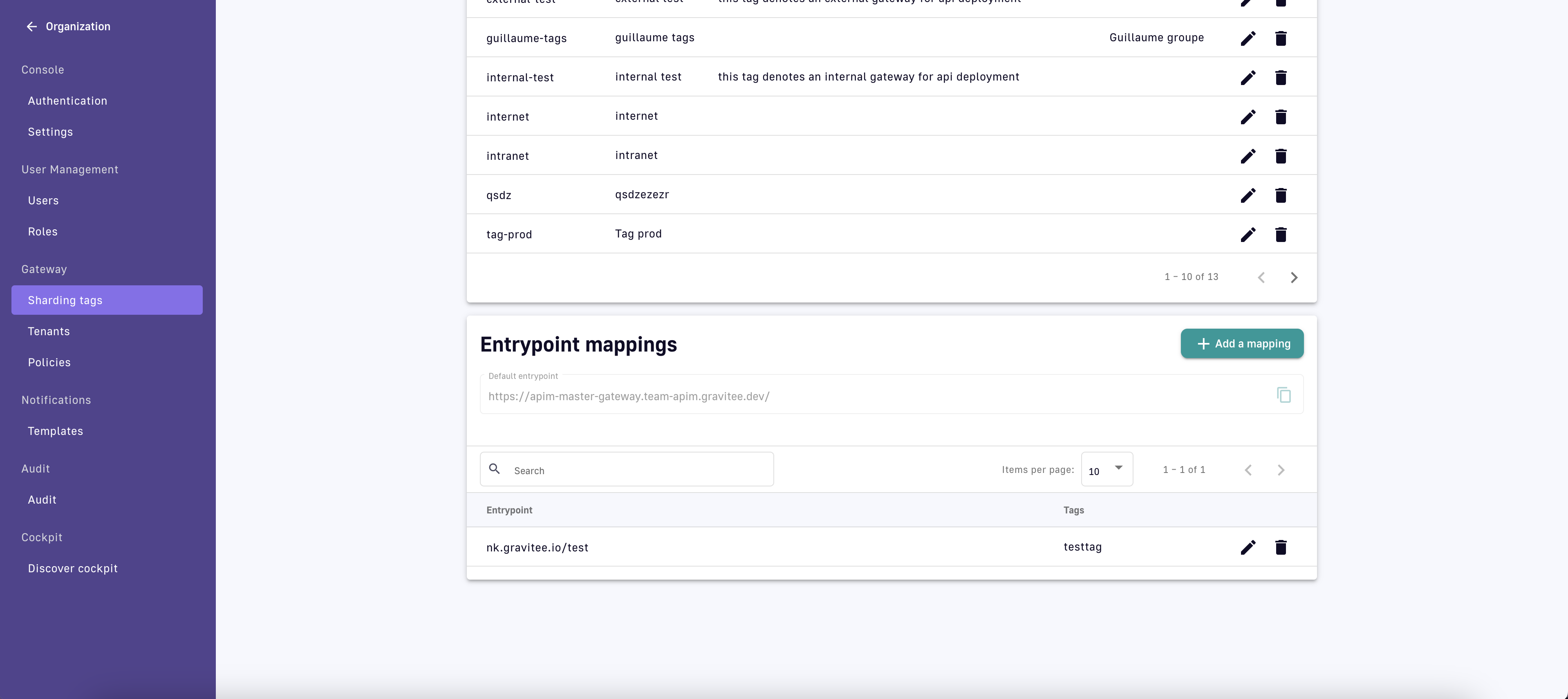This screenshot has width=1568, height=699.
Task: Copy the default entrypoint URL
Action: click(1284, 395)
